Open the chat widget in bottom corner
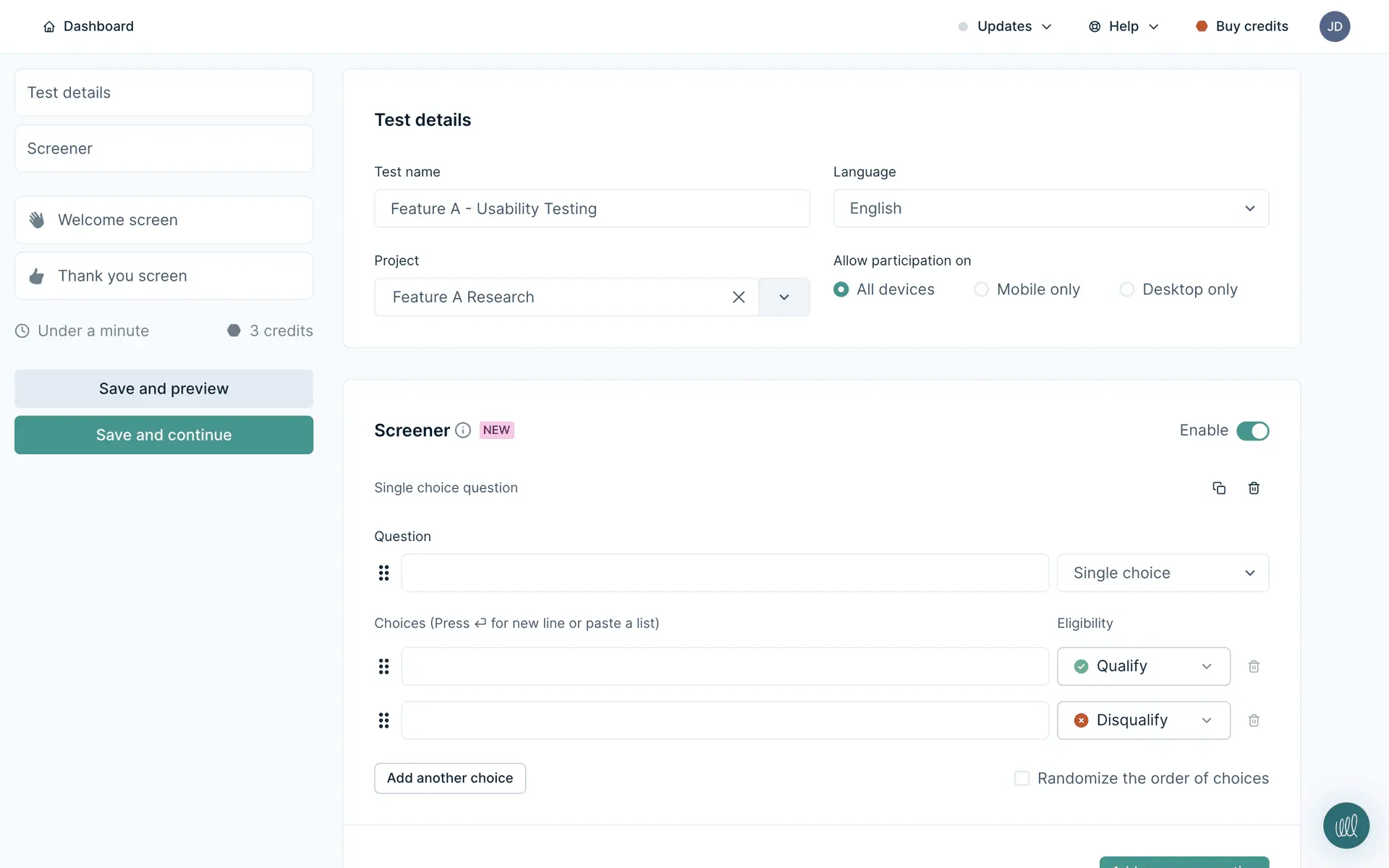This screenshot has width=1389, height=868. (x=1346, y=825)
